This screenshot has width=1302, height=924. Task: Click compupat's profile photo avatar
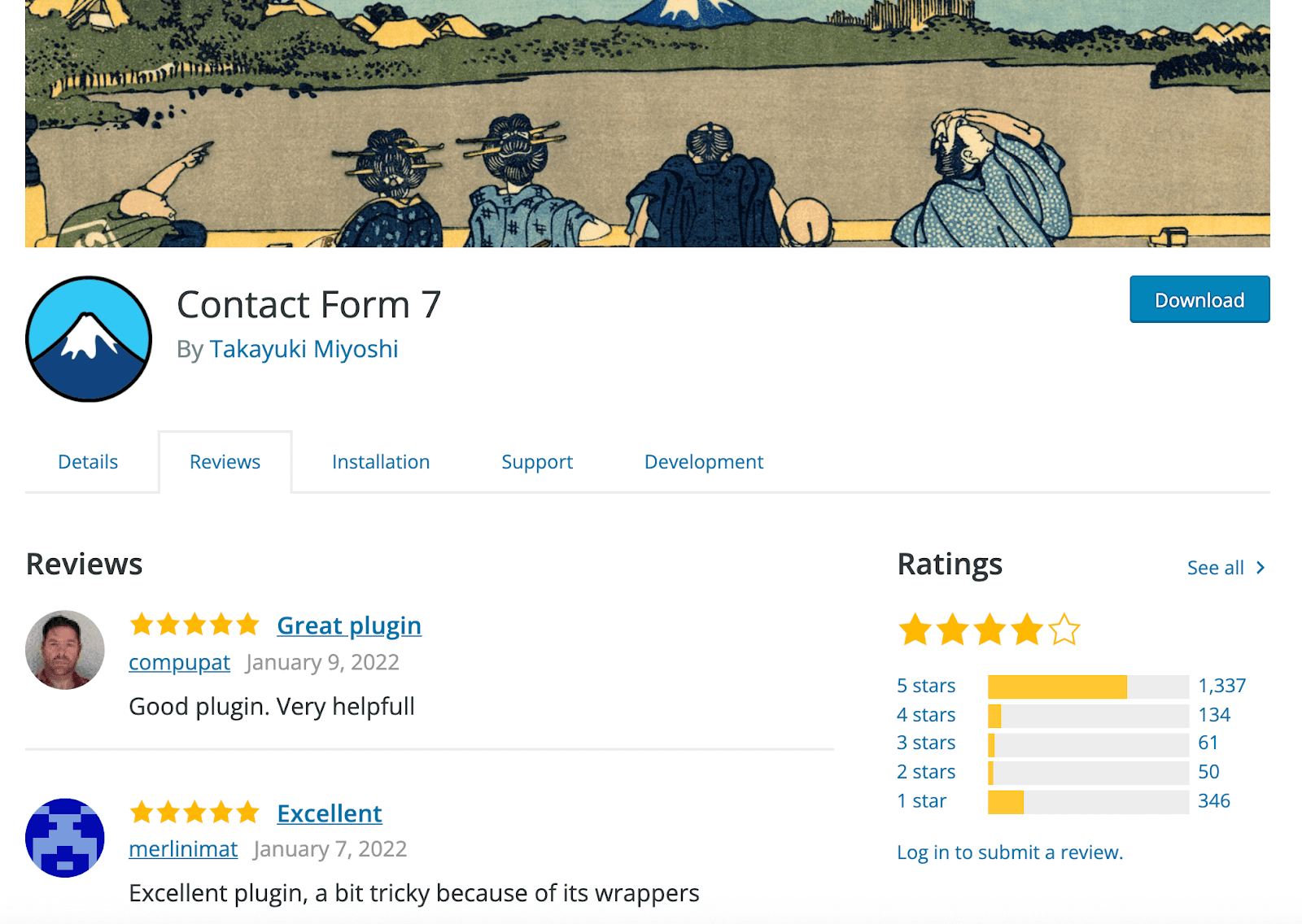63,649
